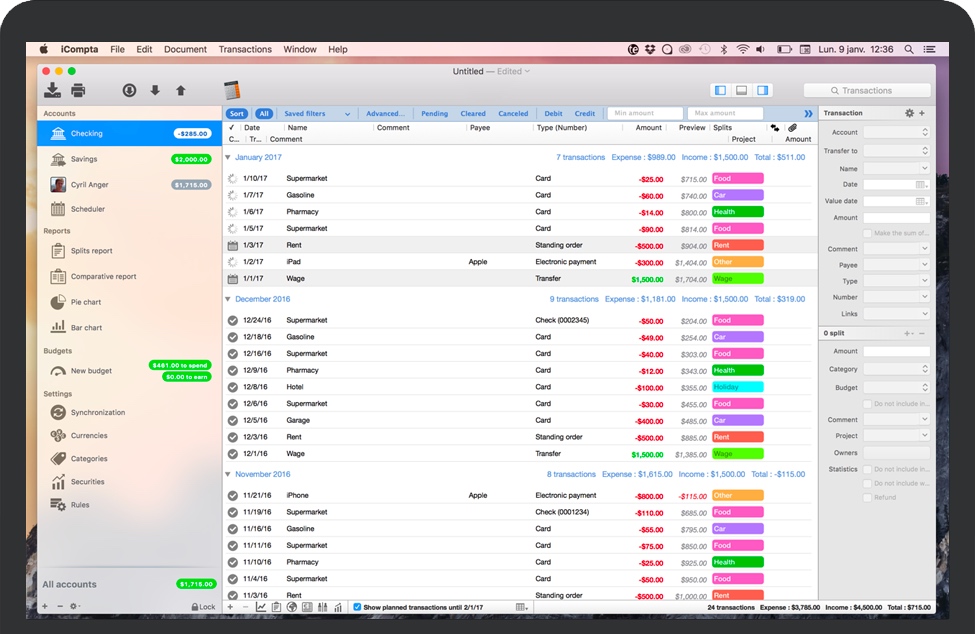The image size is (975, 634).
Task: Open the calculator from the toolbar
Action: tap(232, 90)
